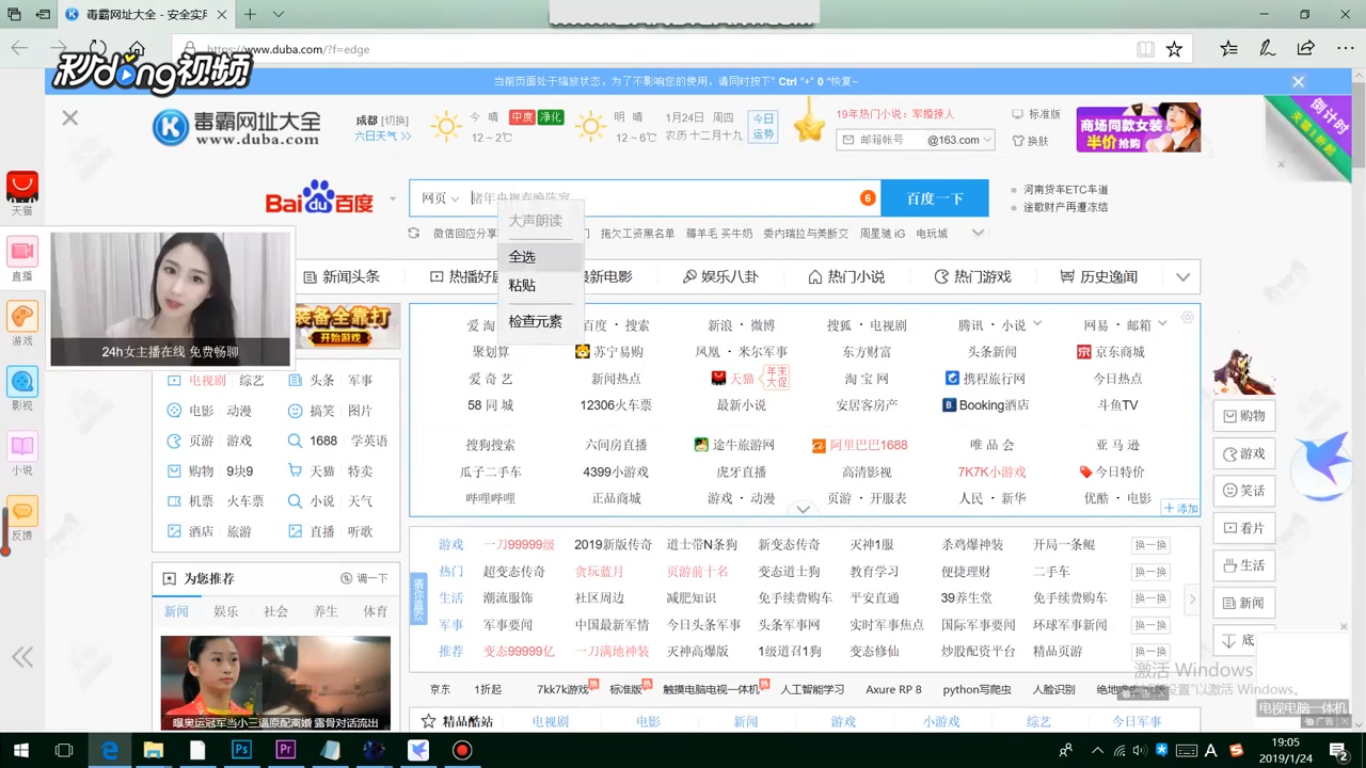The width and height of the screenshot is (1366, 768).
Task: Click the settings gear in site grid
Action: 1187,317
